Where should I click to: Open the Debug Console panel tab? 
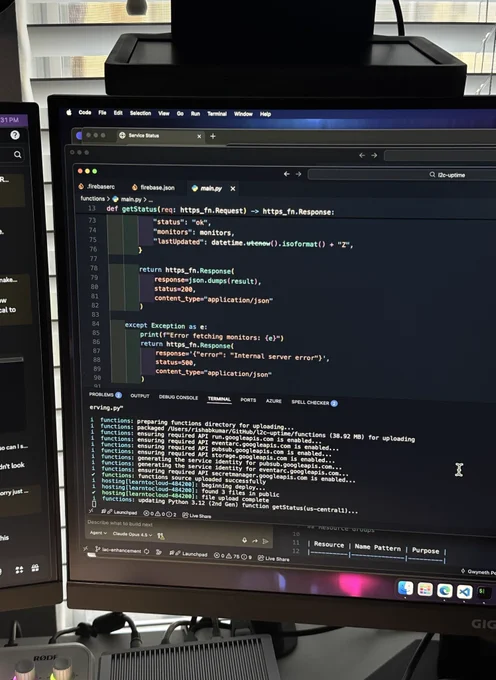tap(178, 397)
